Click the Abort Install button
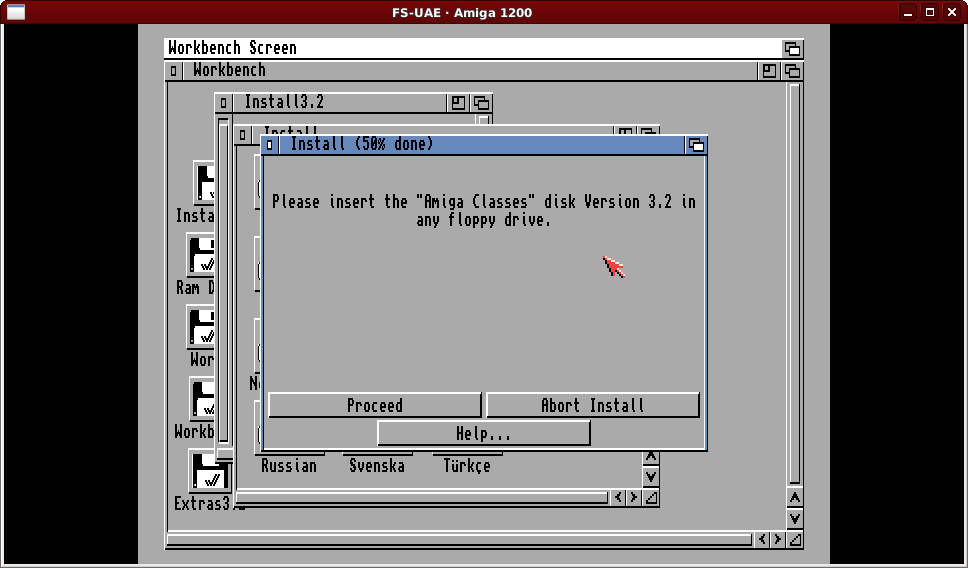This screenshot has height=568, width=968. coord(593,405)
